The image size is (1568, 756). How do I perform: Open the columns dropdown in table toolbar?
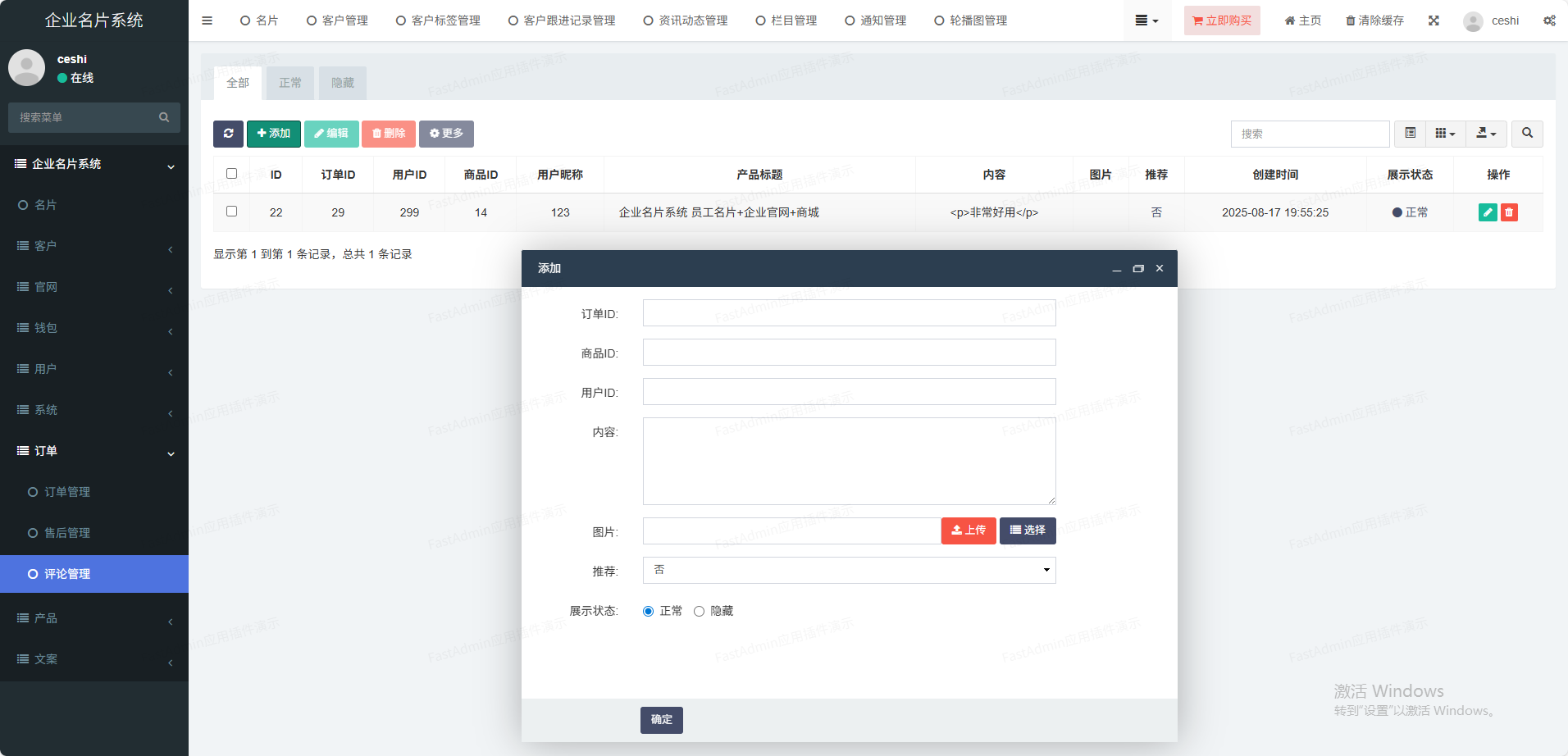pyautogui.click(x=1445, y=134)
